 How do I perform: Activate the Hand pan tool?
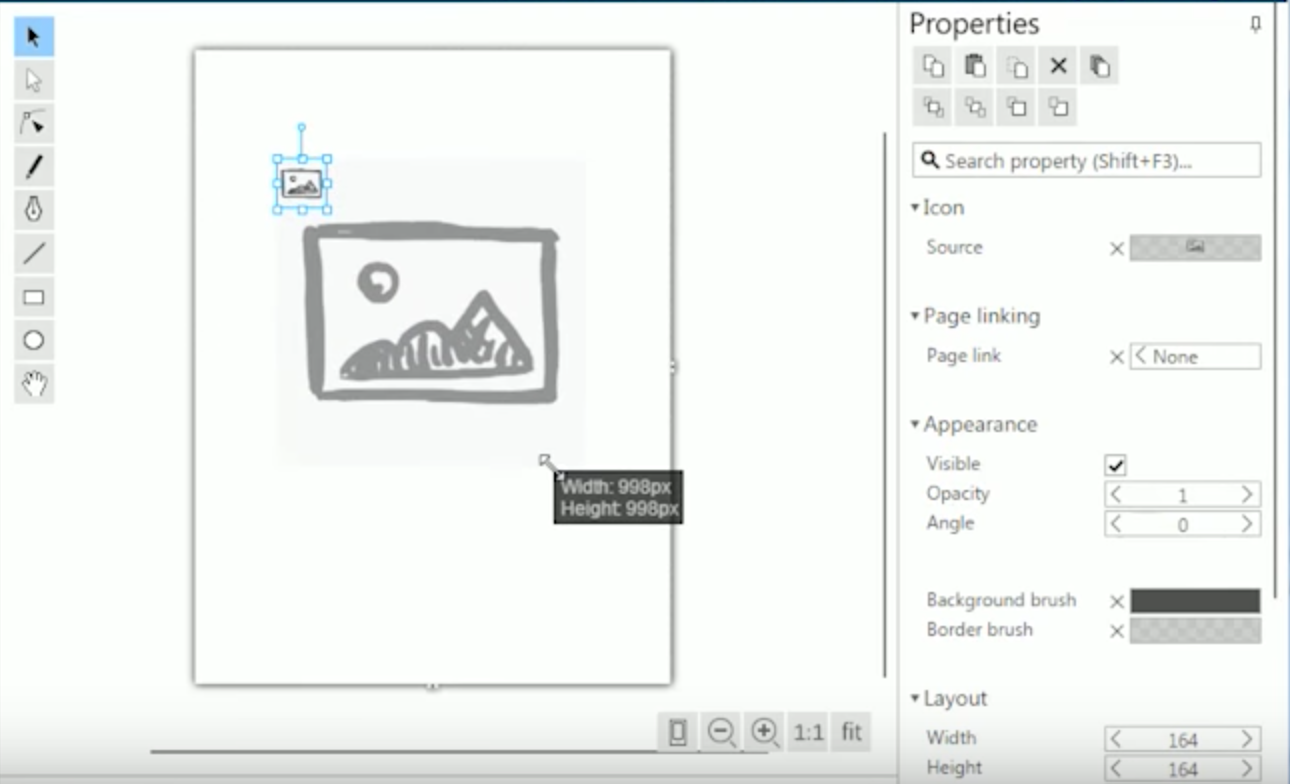pos(33,383)
